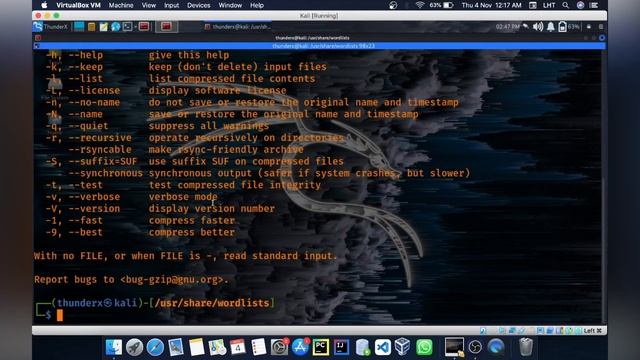Open the VirtualBox VM menu
The image size is (640, 360).
(x=78, y=5)
